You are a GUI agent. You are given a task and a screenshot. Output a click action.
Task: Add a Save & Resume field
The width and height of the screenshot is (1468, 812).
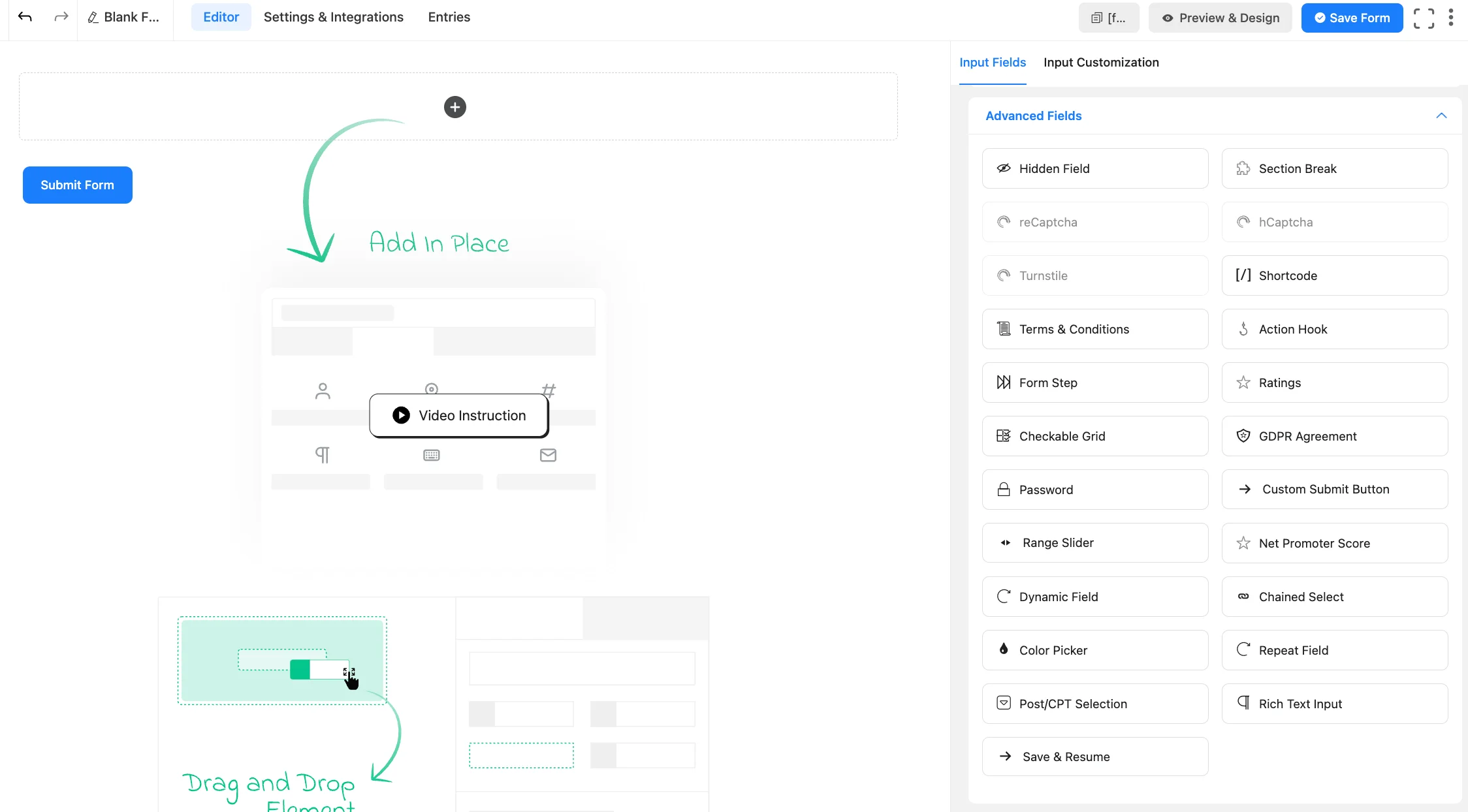[1095, 757]
